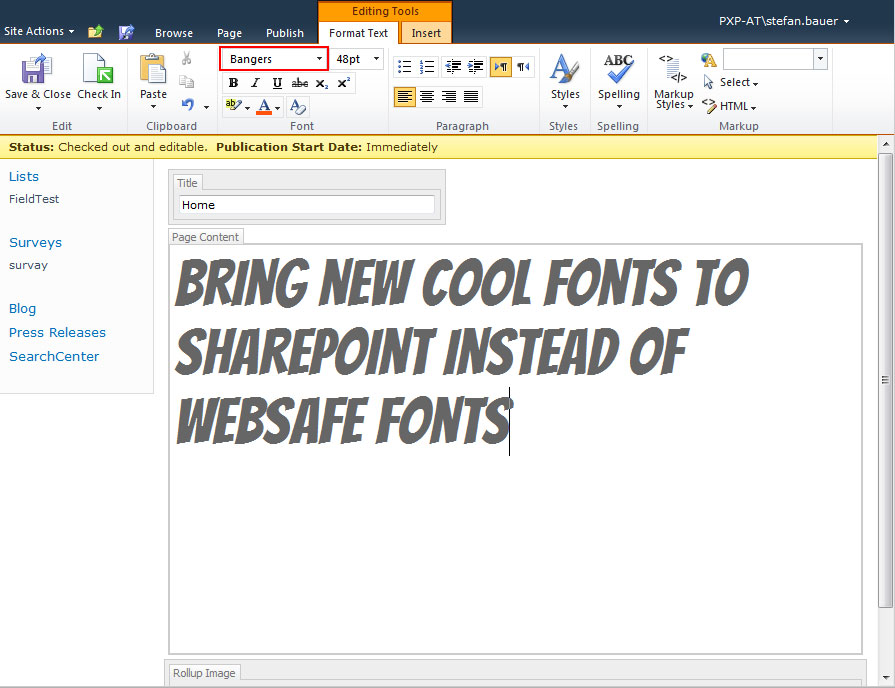
Task: Click the Strikethrough icon
Action: coord(300,83)
